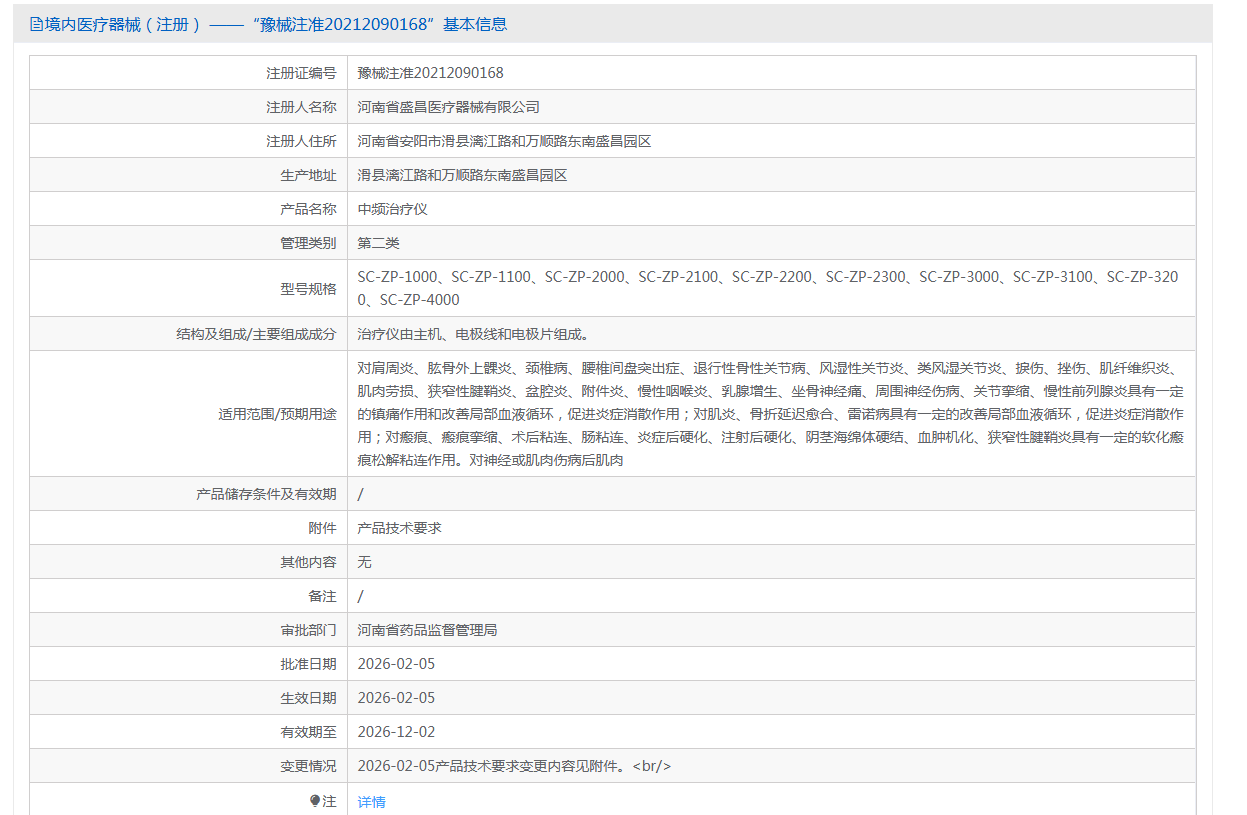This screenshot has width=1247, height=815.
Task: Click the 型号规格 label
Action: point(308,288)
